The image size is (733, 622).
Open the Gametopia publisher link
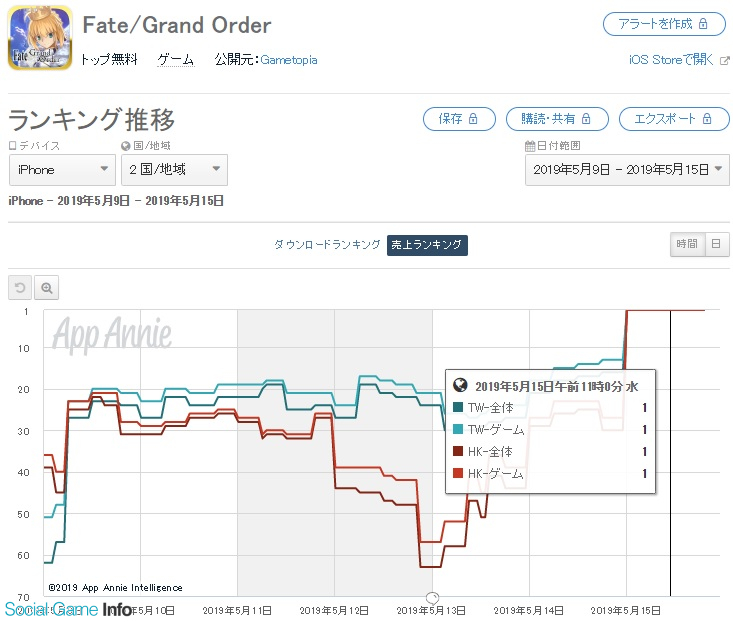pos(288,60)
